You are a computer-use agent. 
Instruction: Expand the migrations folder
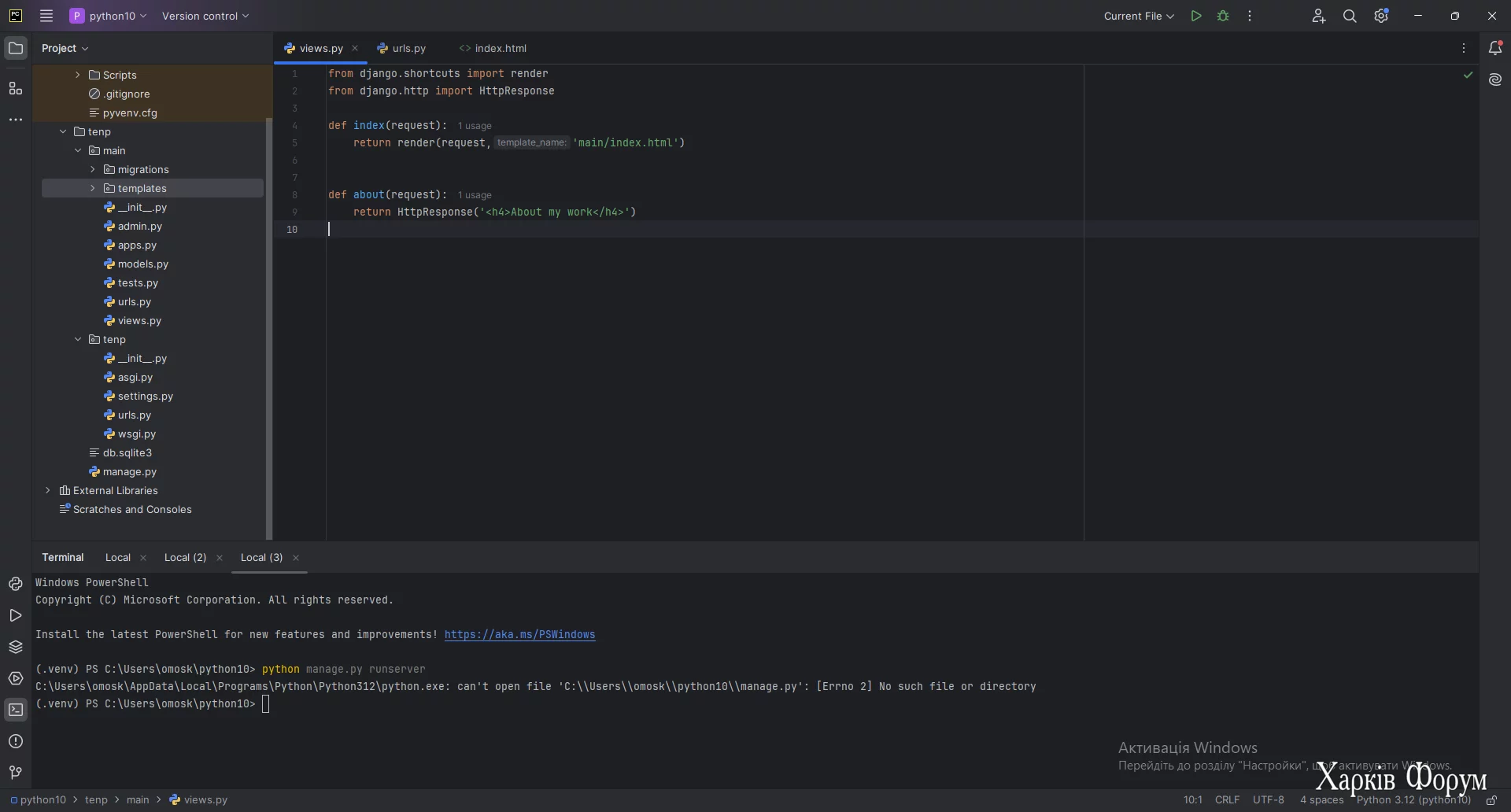[92, 169]
